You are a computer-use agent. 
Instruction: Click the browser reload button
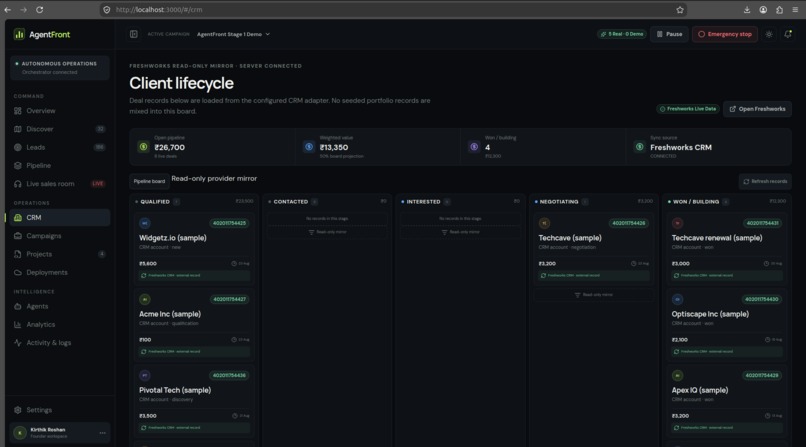click(40, 10)
